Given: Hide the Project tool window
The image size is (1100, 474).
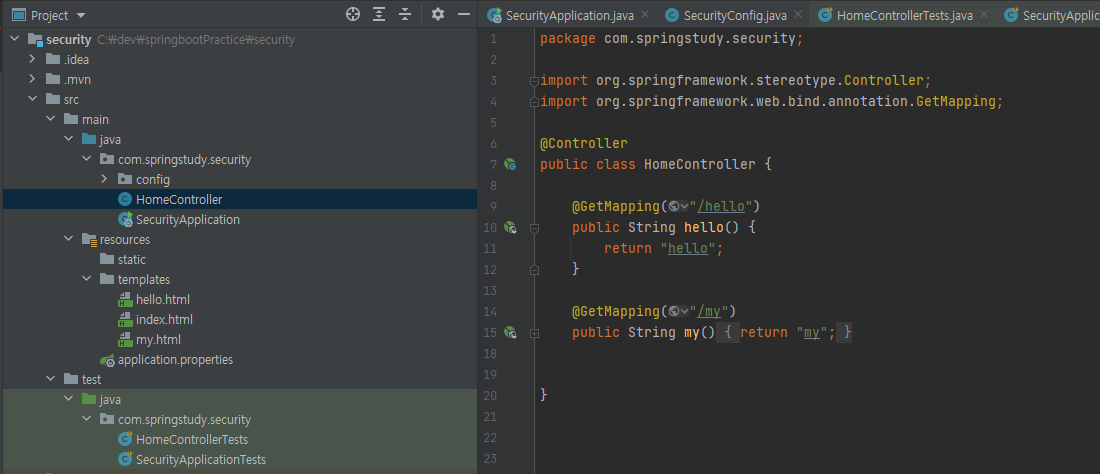Looking at the screenshot, I should (463, 15).
